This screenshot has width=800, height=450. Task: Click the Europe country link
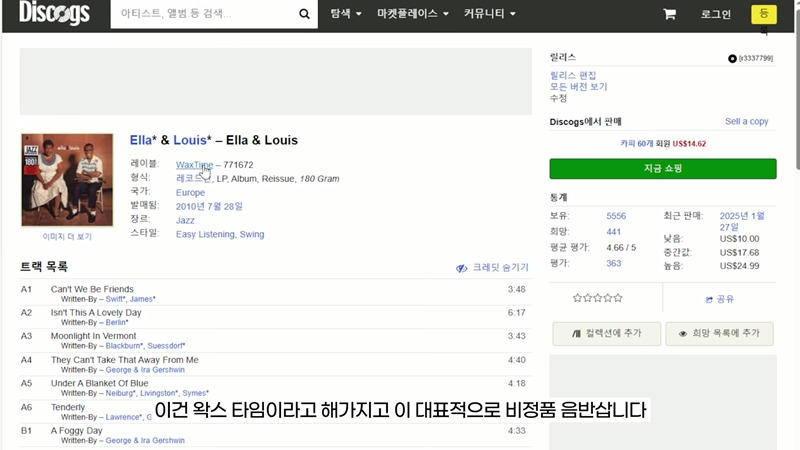tap(190, 193)
